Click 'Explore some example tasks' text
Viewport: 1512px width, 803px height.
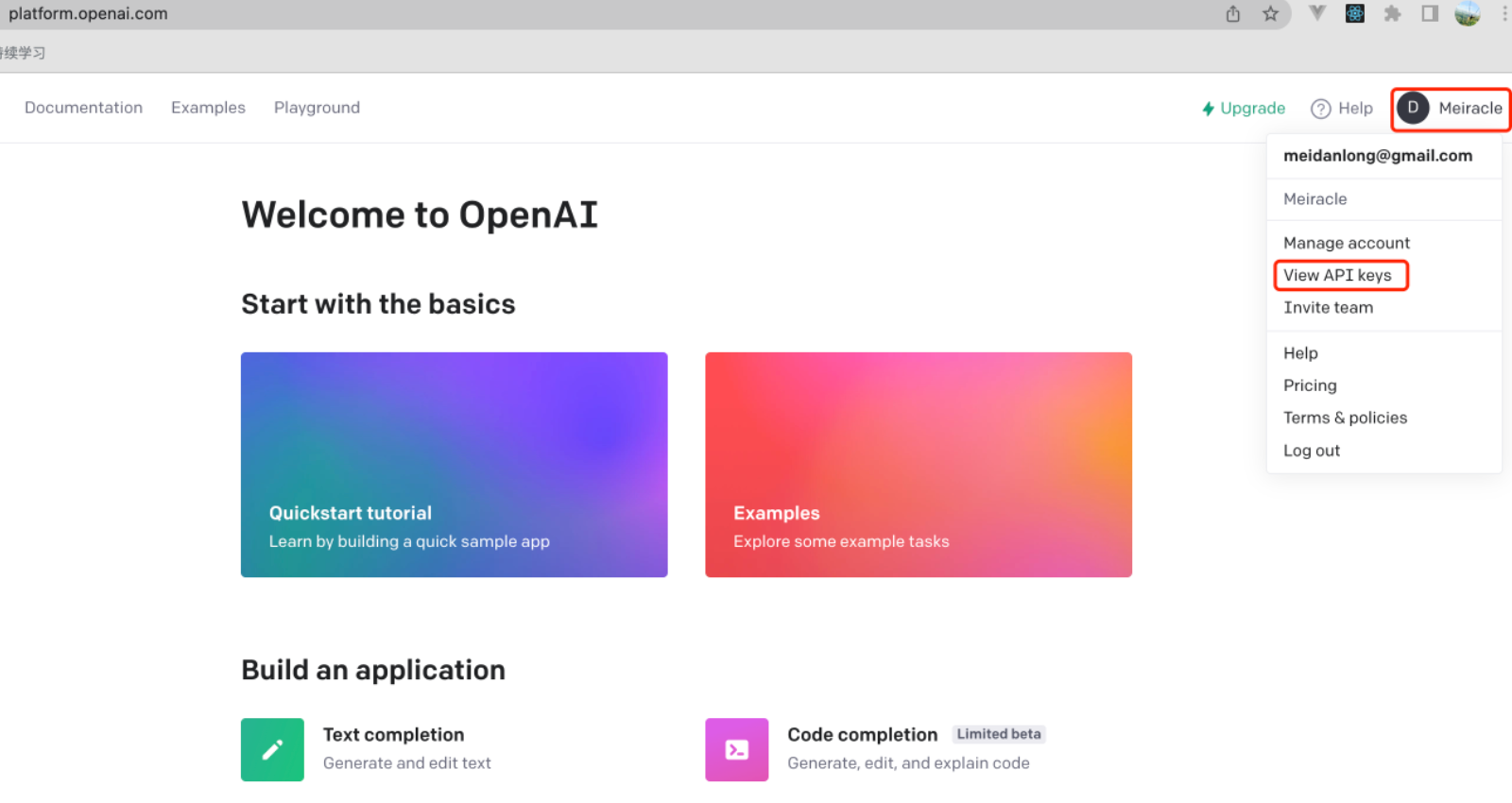841,541
